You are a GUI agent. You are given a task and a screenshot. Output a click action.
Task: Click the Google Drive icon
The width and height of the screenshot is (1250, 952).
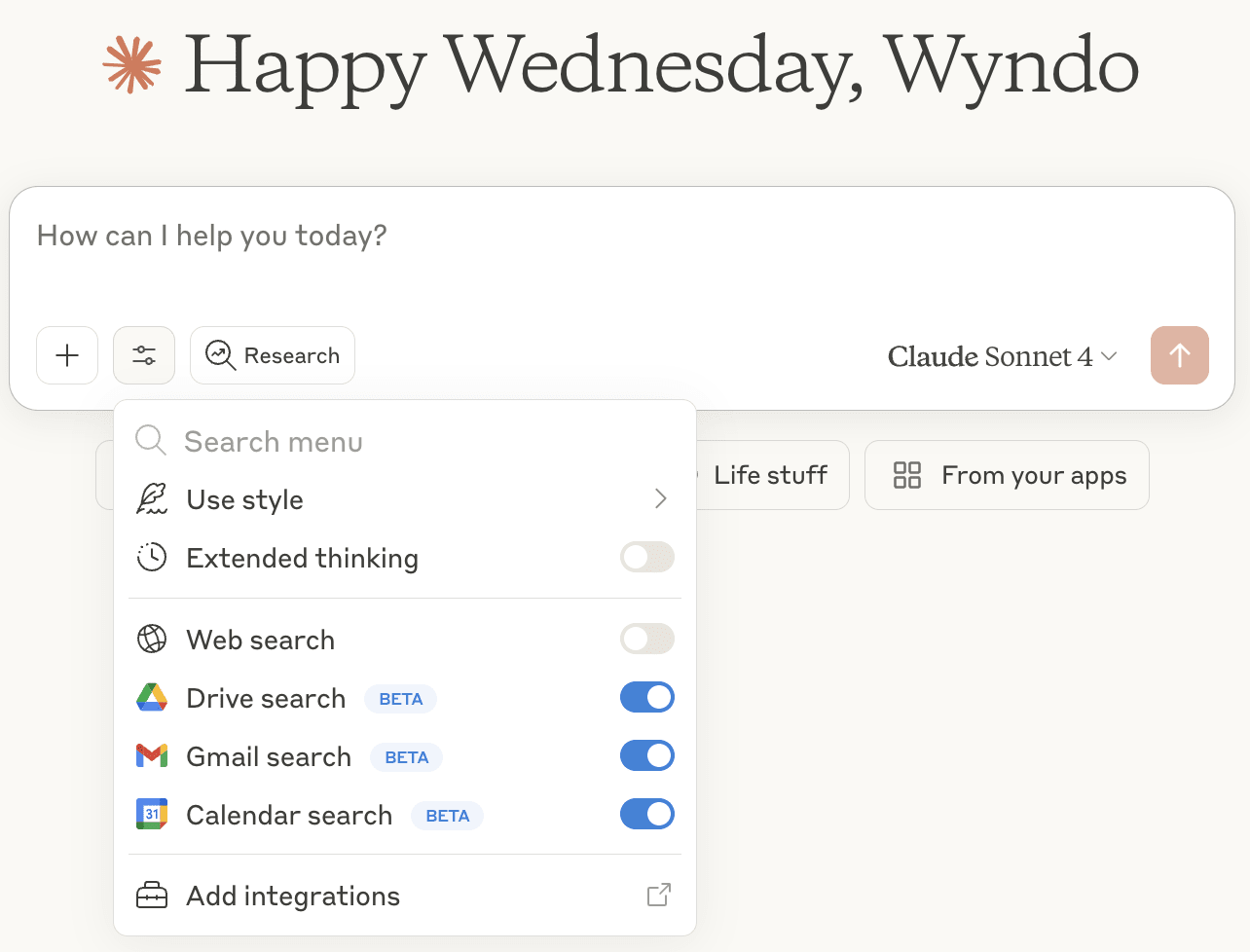pos(152,698)
